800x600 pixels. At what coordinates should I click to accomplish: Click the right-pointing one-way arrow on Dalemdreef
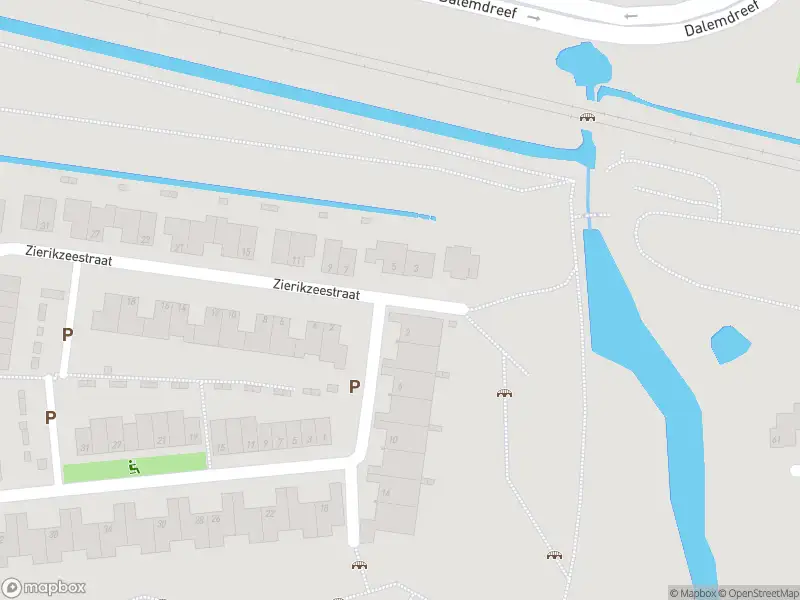click(534, 18)
